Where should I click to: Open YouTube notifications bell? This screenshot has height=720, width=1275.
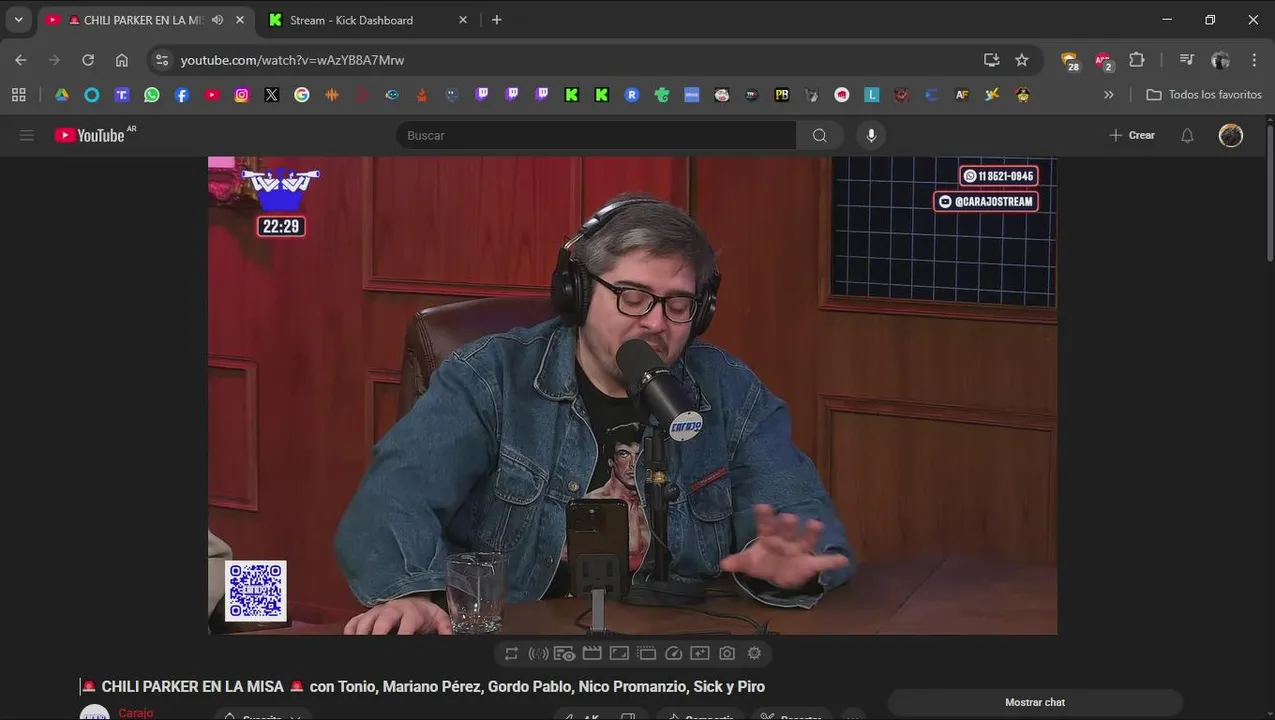[1187, 135]
